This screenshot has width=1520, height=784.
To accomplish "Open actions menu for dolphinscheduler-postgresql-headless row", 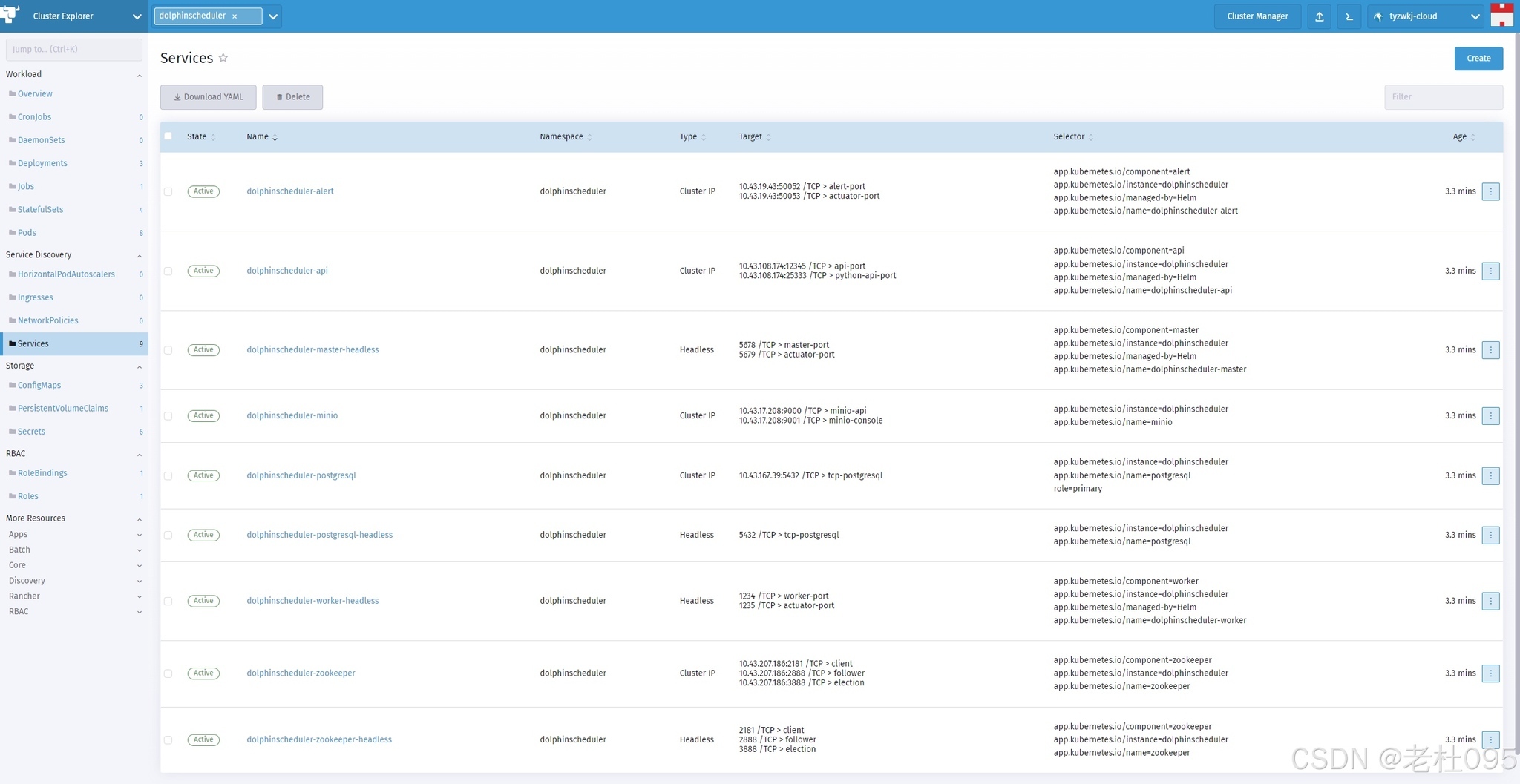I will (1490, 535).
